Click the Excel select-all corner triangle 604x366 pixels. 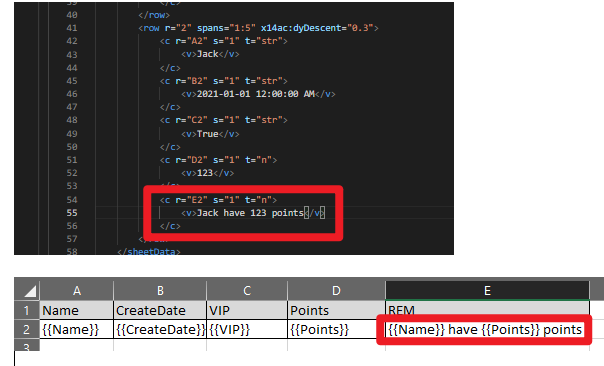pyautogui.click(x=30, y=291)
